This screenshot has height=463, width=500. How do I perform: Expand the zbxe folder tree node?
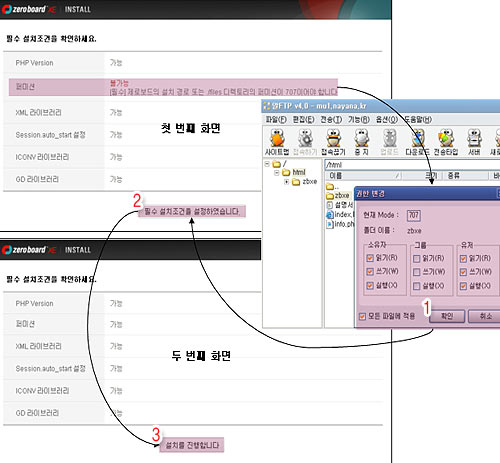287,182
